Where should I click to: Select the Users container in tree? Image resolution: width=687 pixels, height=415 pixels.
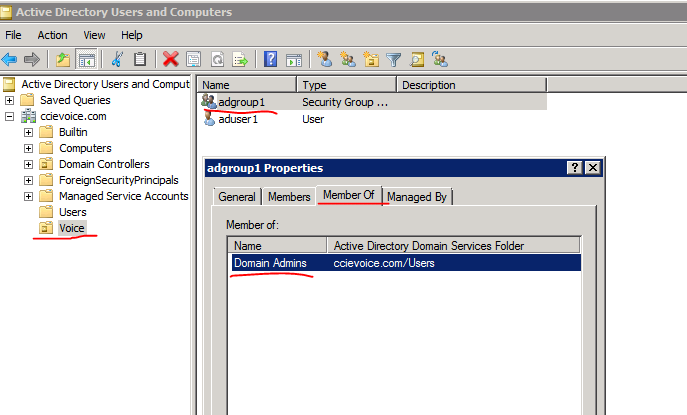[73, 212]
